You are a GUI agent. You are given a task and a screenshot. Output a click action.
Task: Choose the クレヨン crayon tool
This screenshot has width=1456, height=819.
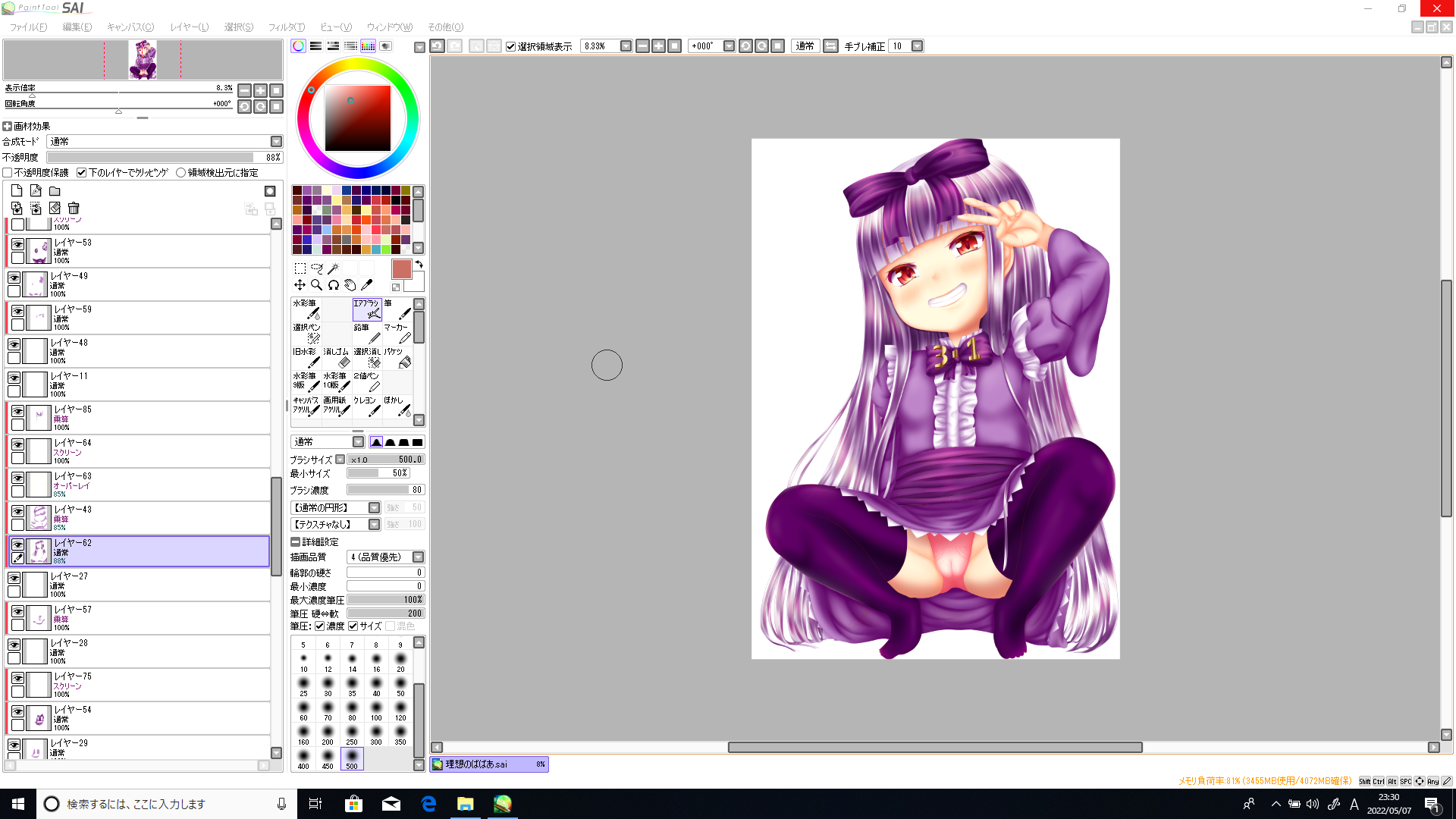pyautogui.click(x=367, y=406)
